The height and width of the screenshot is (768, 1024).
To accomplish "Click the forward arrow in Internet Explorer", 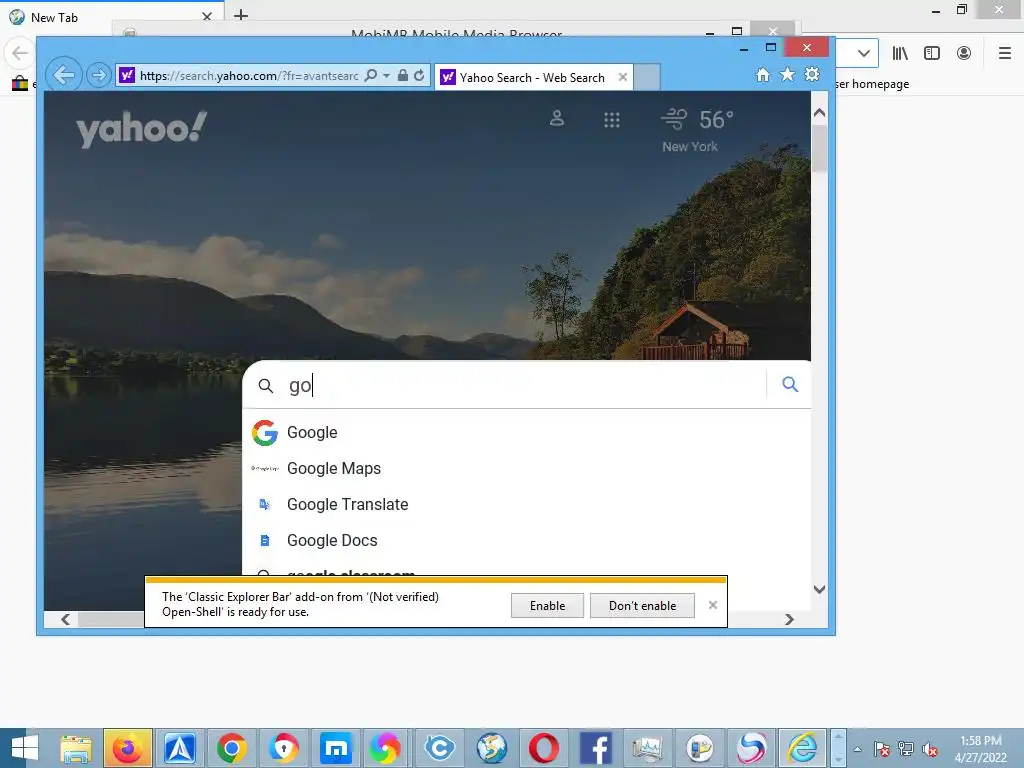I will pos(99,76).
